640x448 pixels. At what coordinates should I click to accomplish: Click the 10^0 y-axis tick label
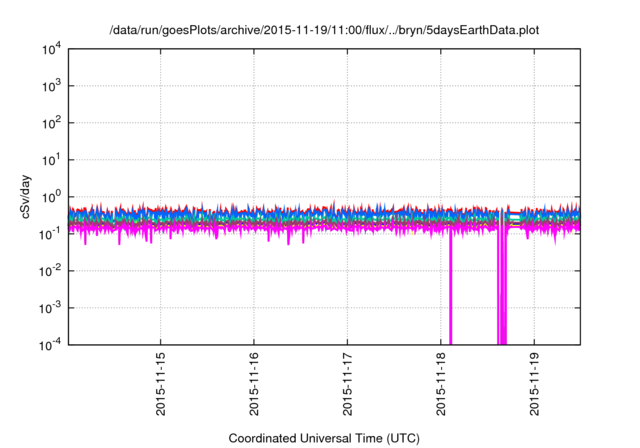[x=51, y=197]
